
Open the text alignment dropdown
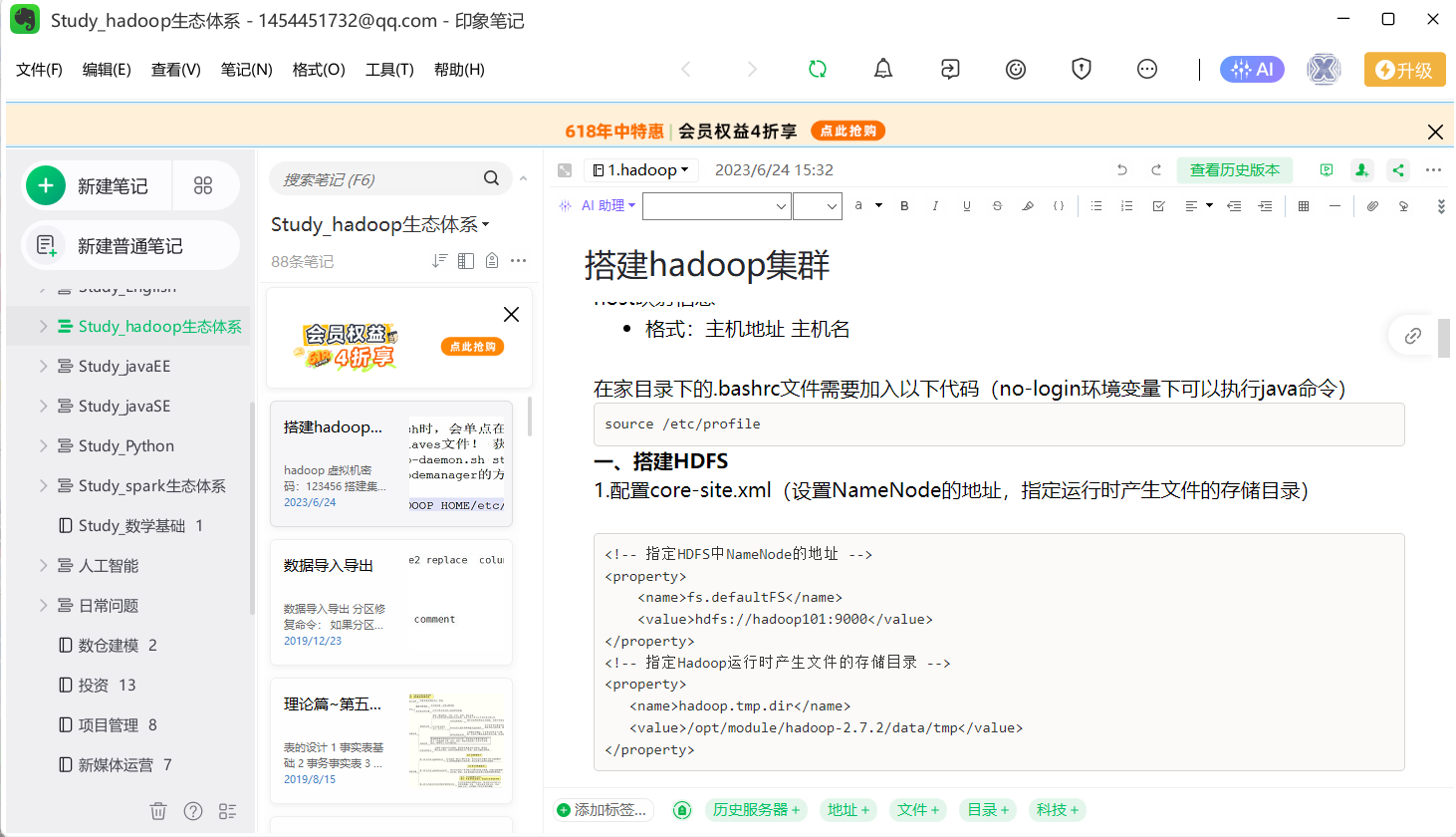1198,205
